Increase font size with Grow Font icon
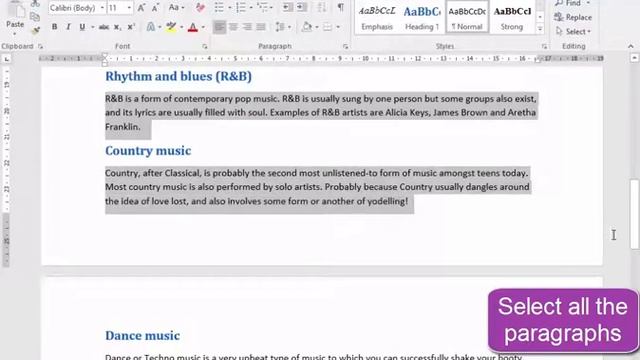Image resolution: width=640 pixels, height=360 pixels. point(141,8)
